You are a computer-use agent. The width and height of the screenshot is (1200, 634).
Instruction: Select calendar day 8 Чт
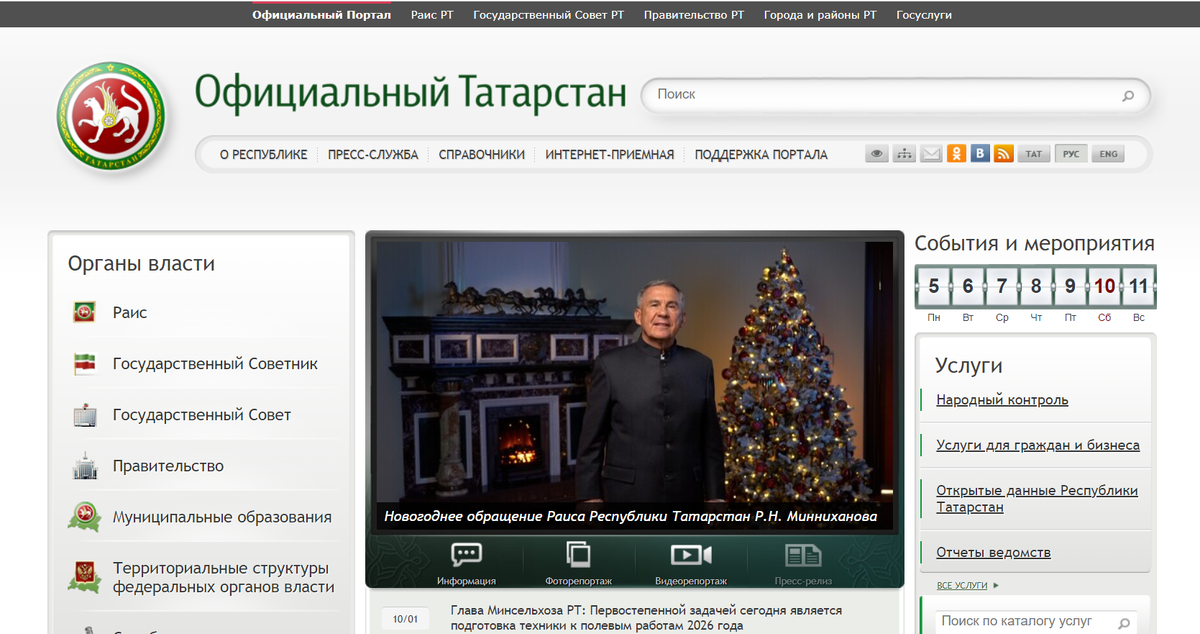[1036, 287]
